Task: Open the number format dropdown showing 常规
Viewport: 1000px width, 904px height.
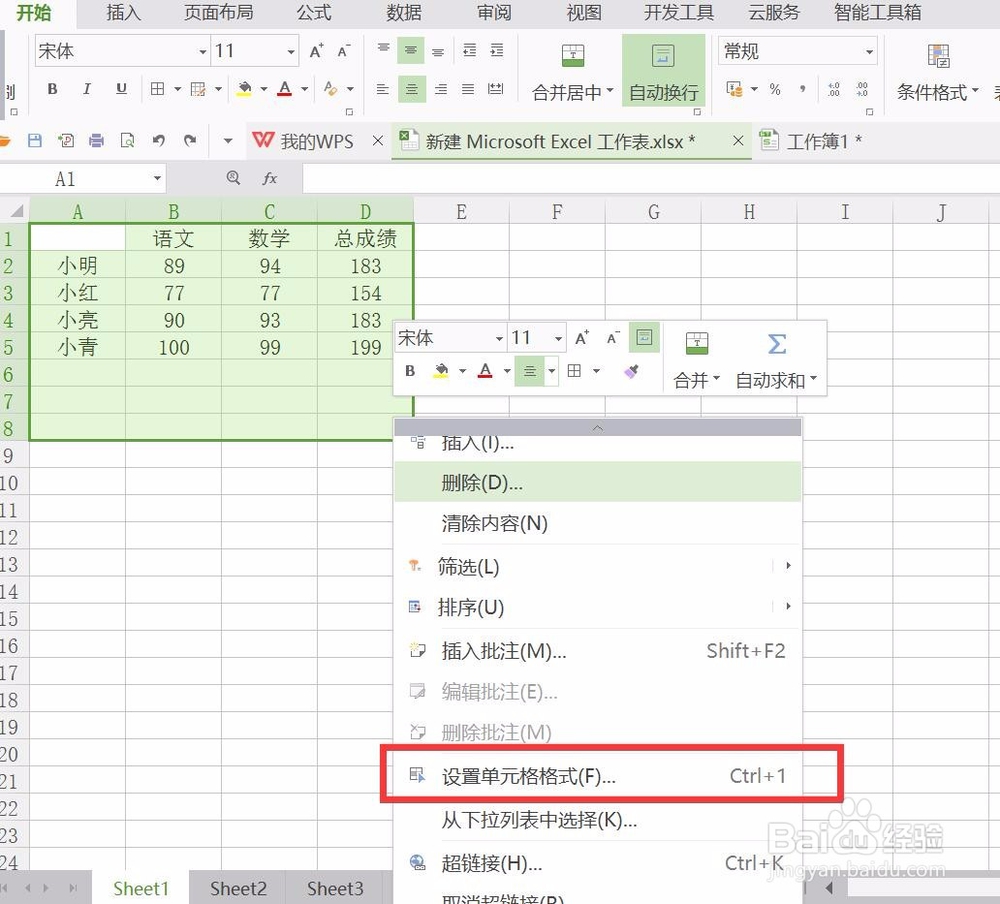Action: [797, 50]
